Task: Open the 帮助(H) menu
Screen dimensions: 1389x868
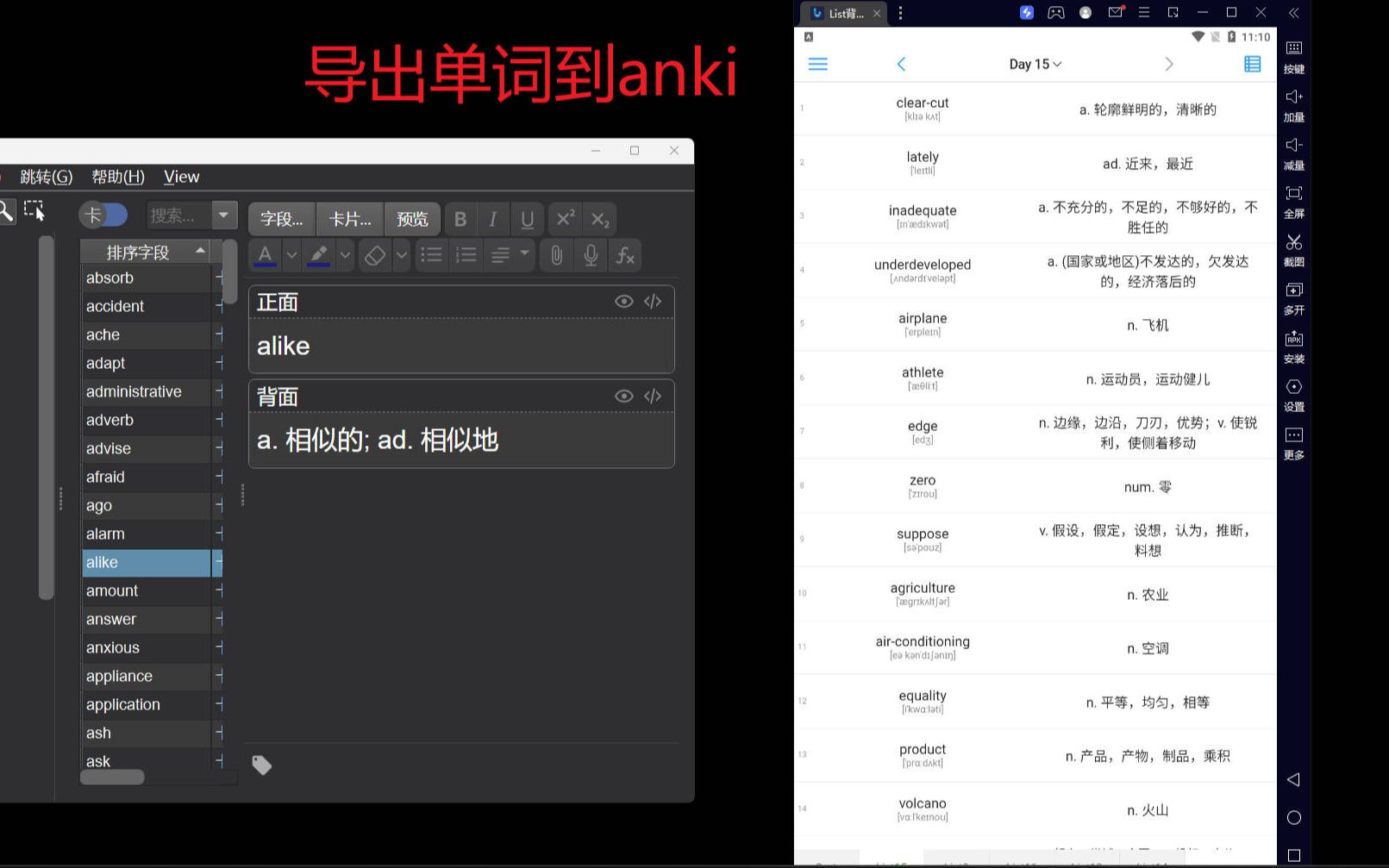Action: pos(118,177)
